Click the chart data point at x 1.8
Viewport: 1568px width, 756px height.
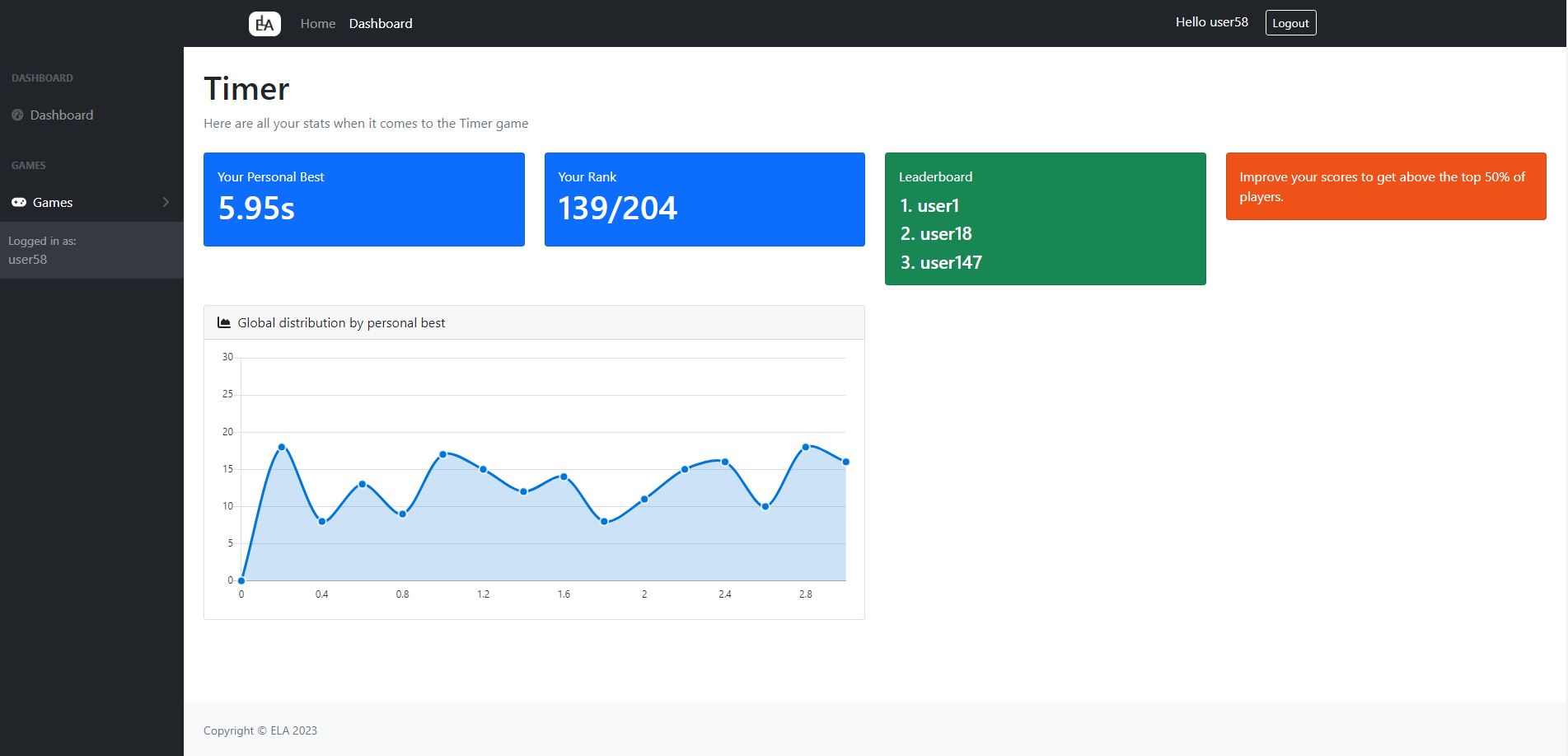[x=604, y=521]
